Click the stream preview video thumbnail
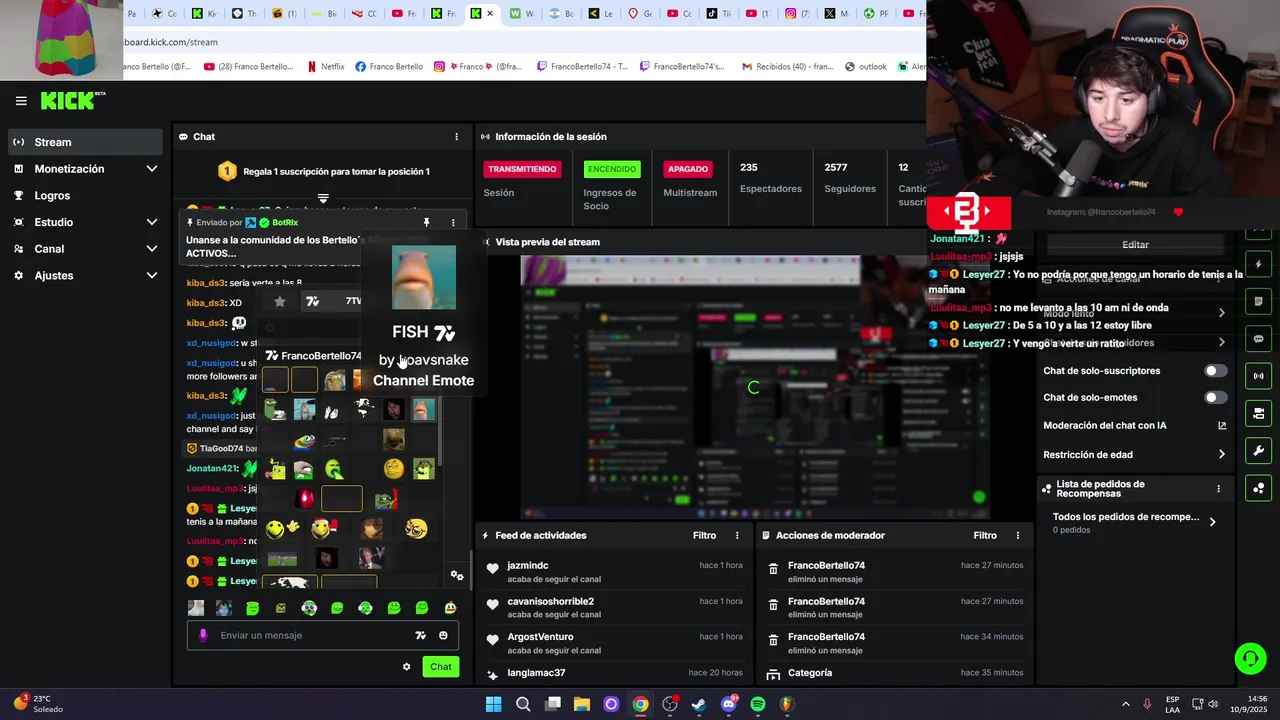This screenshot has width=1280, height=720. click(x=754, y=387)
